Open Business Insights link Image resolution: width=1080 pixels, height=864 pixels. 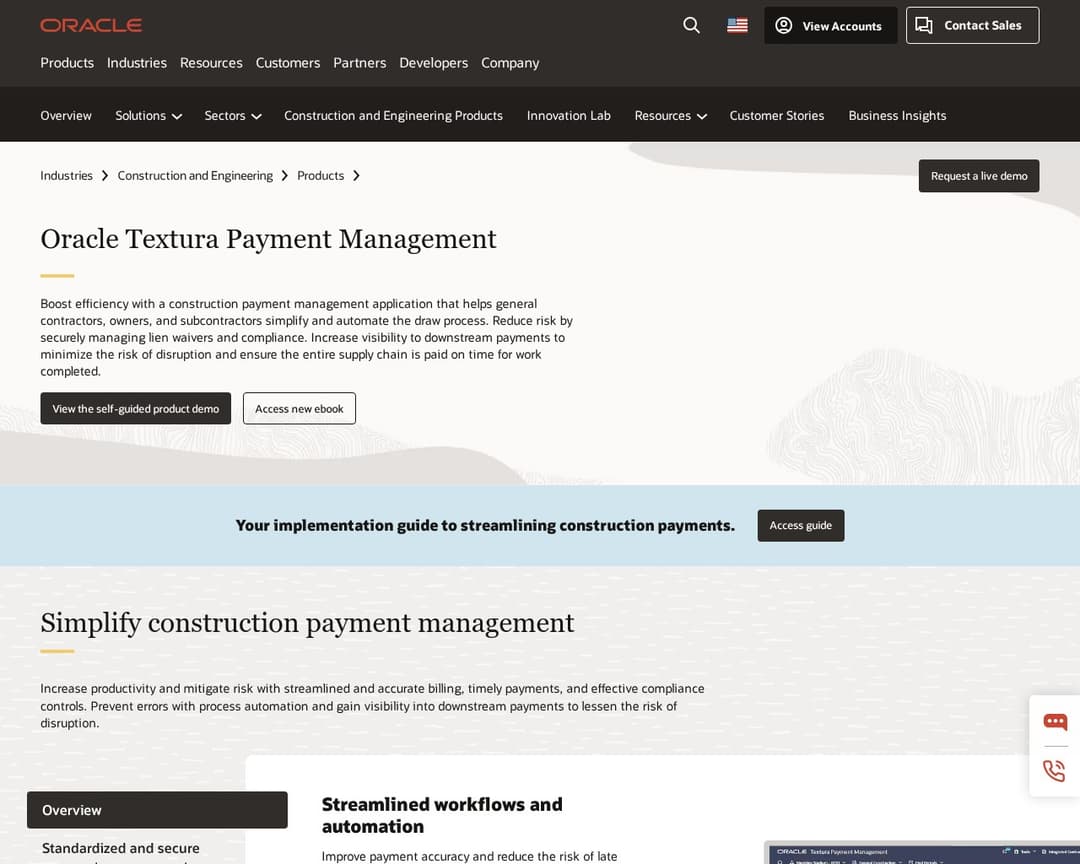pos(897,116)
